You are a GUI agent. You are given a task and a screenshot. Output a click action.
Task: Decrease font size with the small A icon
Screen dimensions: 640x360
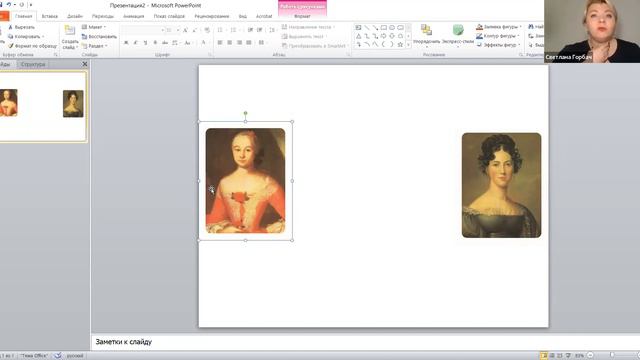[195, 30]
